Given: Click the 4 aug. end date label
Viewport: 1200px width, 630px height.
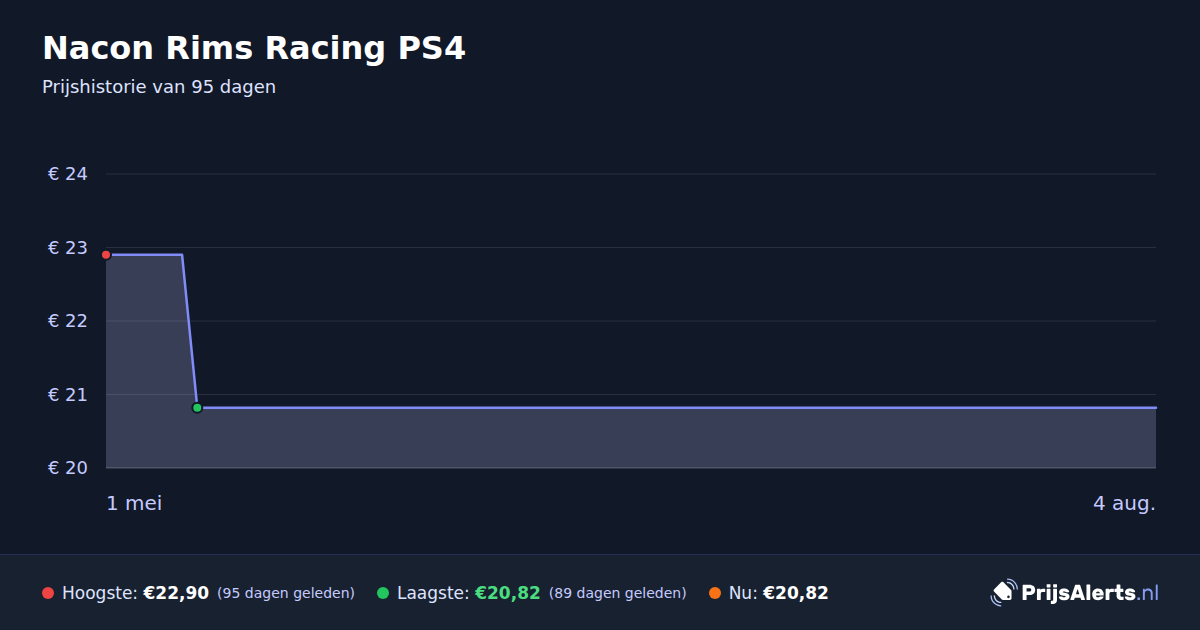Looking at the screenshot, I should [1124, 503].
